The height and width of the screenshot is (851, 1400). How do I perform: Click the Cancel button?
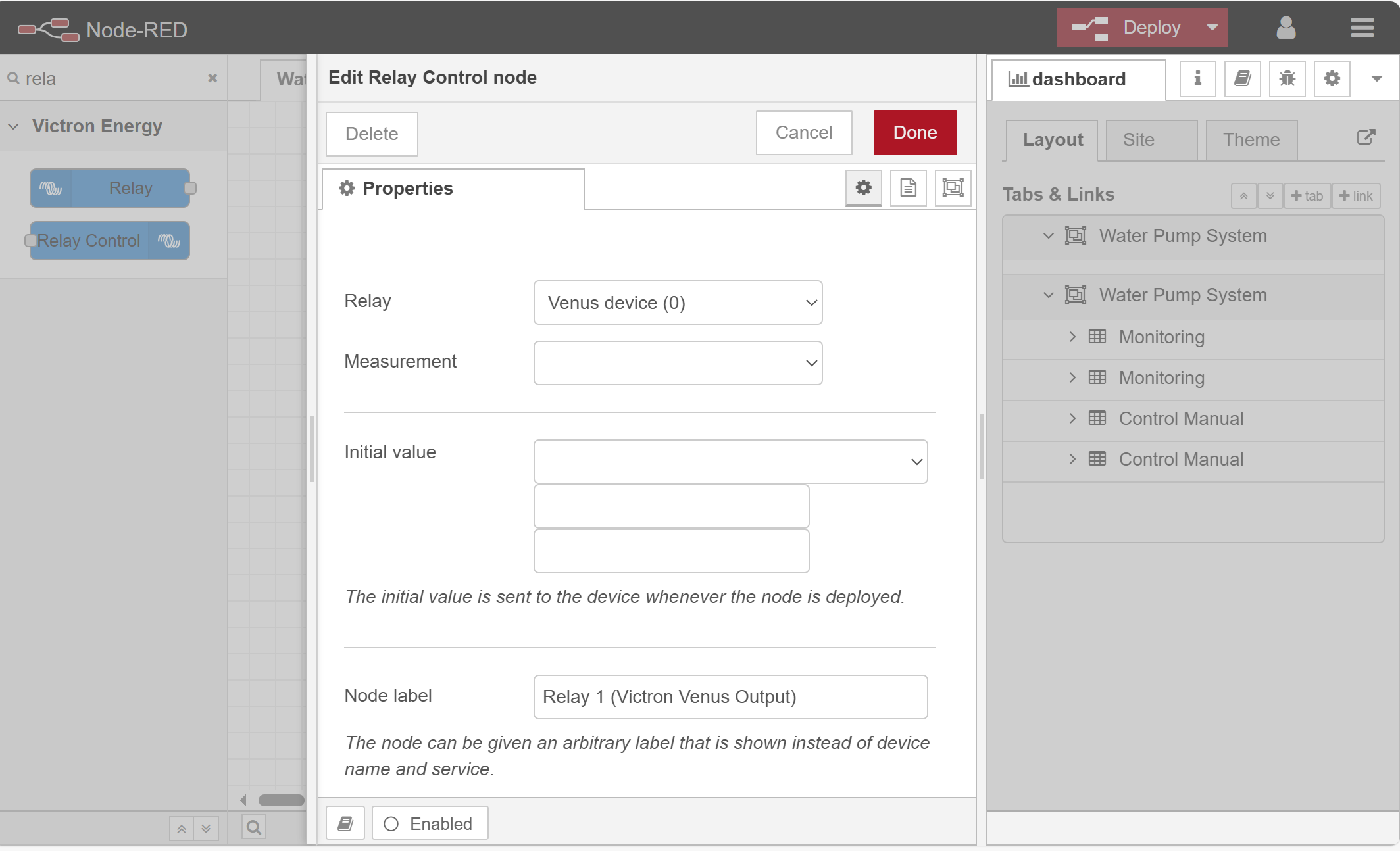coord(803,133)
